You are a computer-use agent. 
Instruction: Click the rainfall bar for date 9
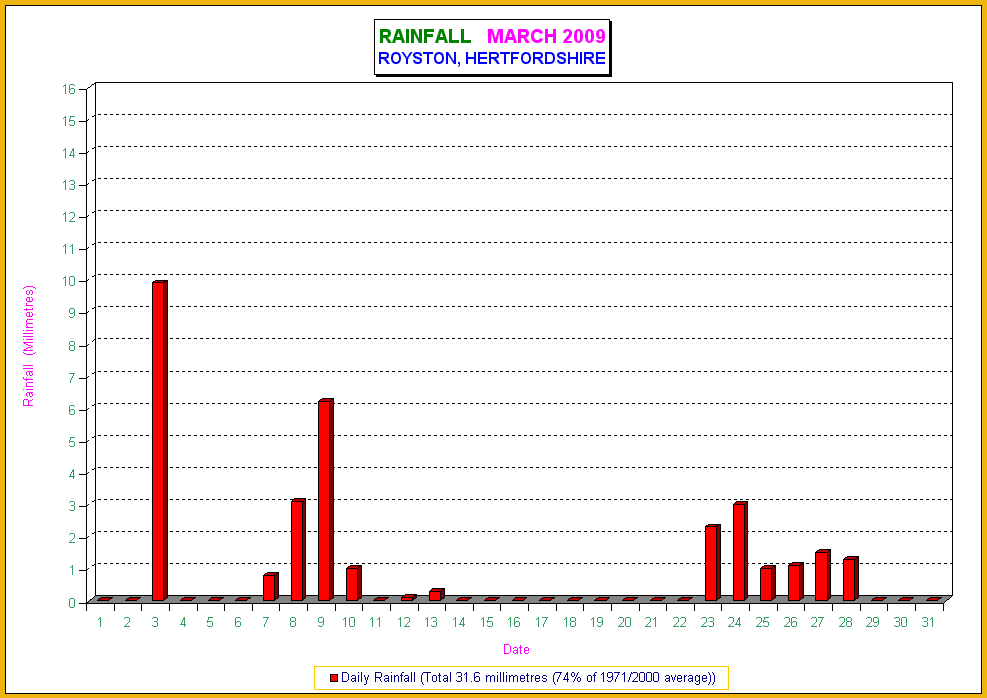click(325, 500)
